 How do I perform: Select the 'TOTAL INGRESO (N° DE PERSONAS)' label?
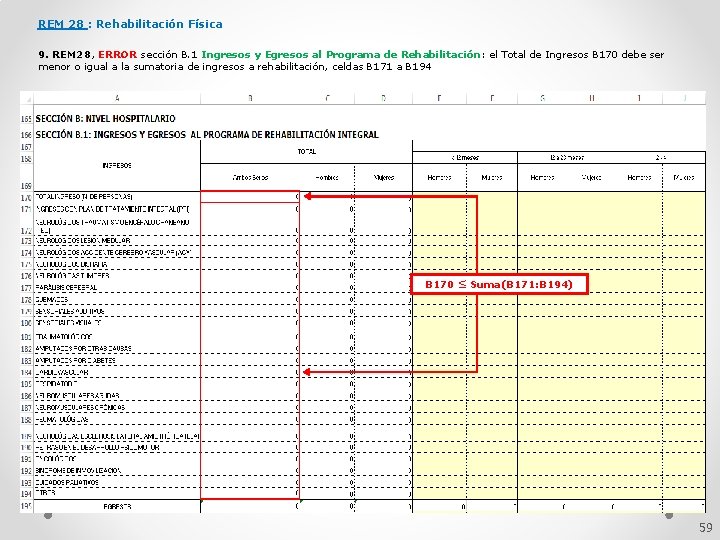(84, 197)
